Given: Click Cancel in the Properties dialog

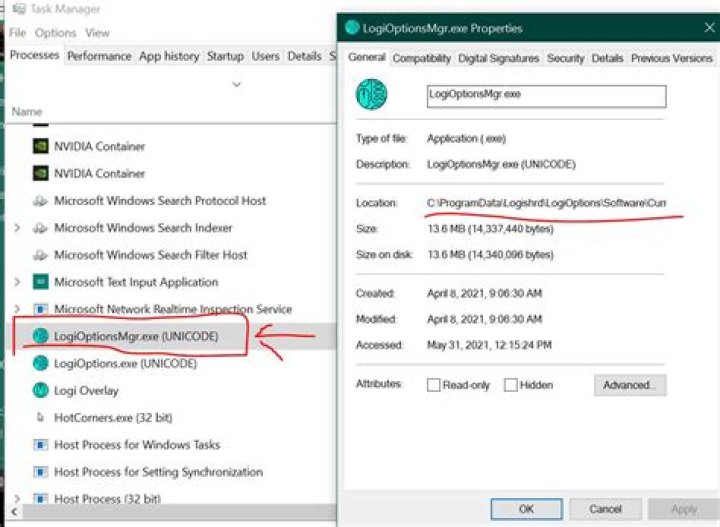Looking at the screenshot, I should tap(605, 509).
